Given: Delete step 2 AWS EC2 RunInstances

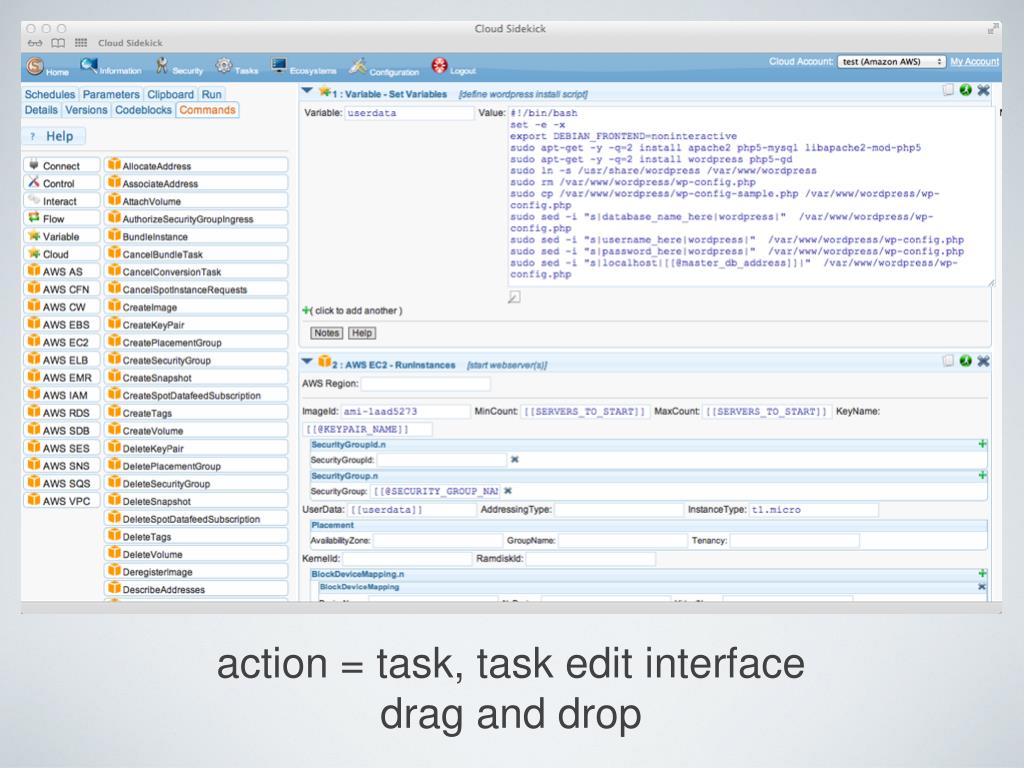Looking at the screenshot, I should click(x=983, y=361).
